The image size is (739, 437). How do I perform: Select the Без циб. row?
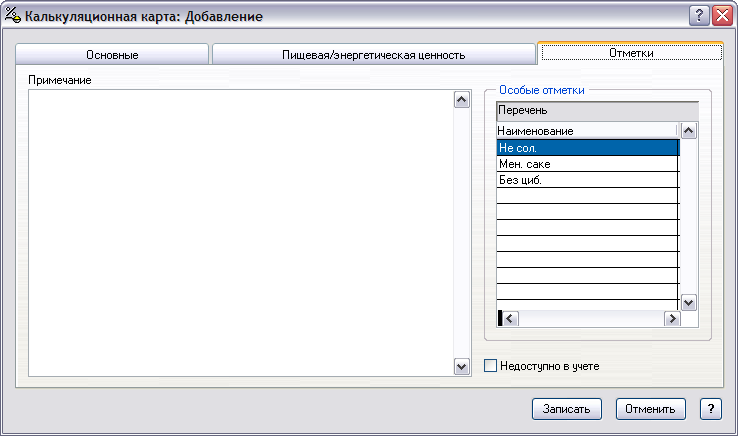[587, 180]
